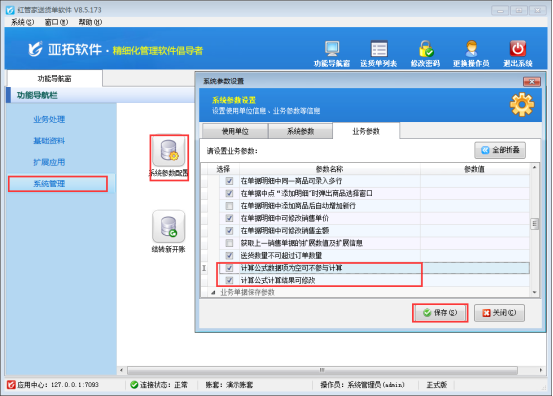
Task: Open the 结转新开账 database icon
Action: click(169, 226)
